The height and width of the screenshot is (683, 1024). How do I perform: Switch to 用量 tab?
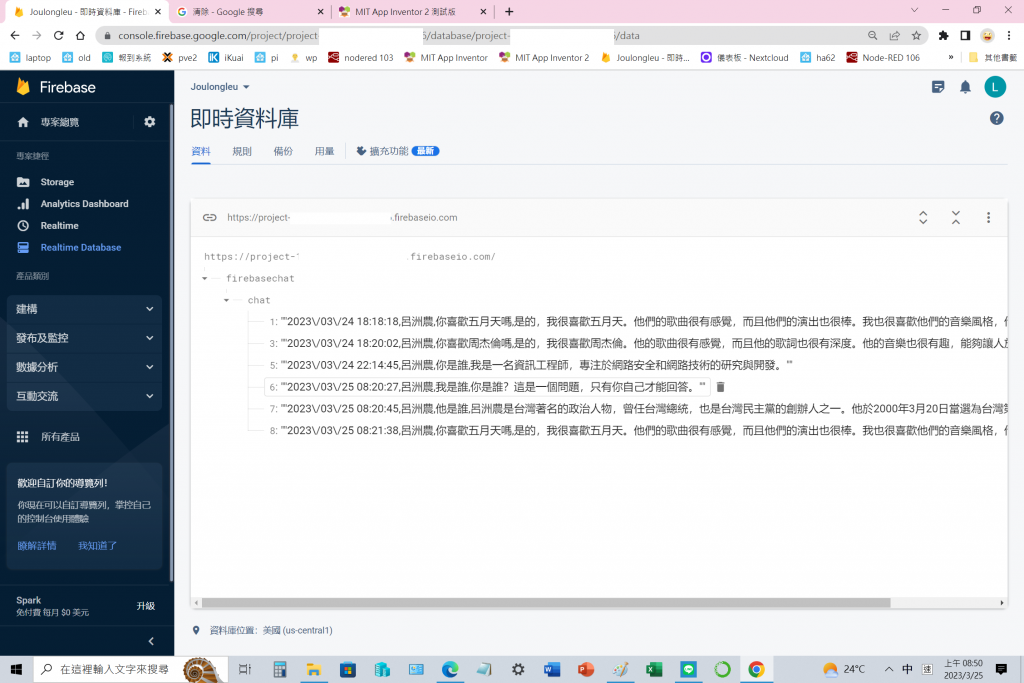pos(324,151)
